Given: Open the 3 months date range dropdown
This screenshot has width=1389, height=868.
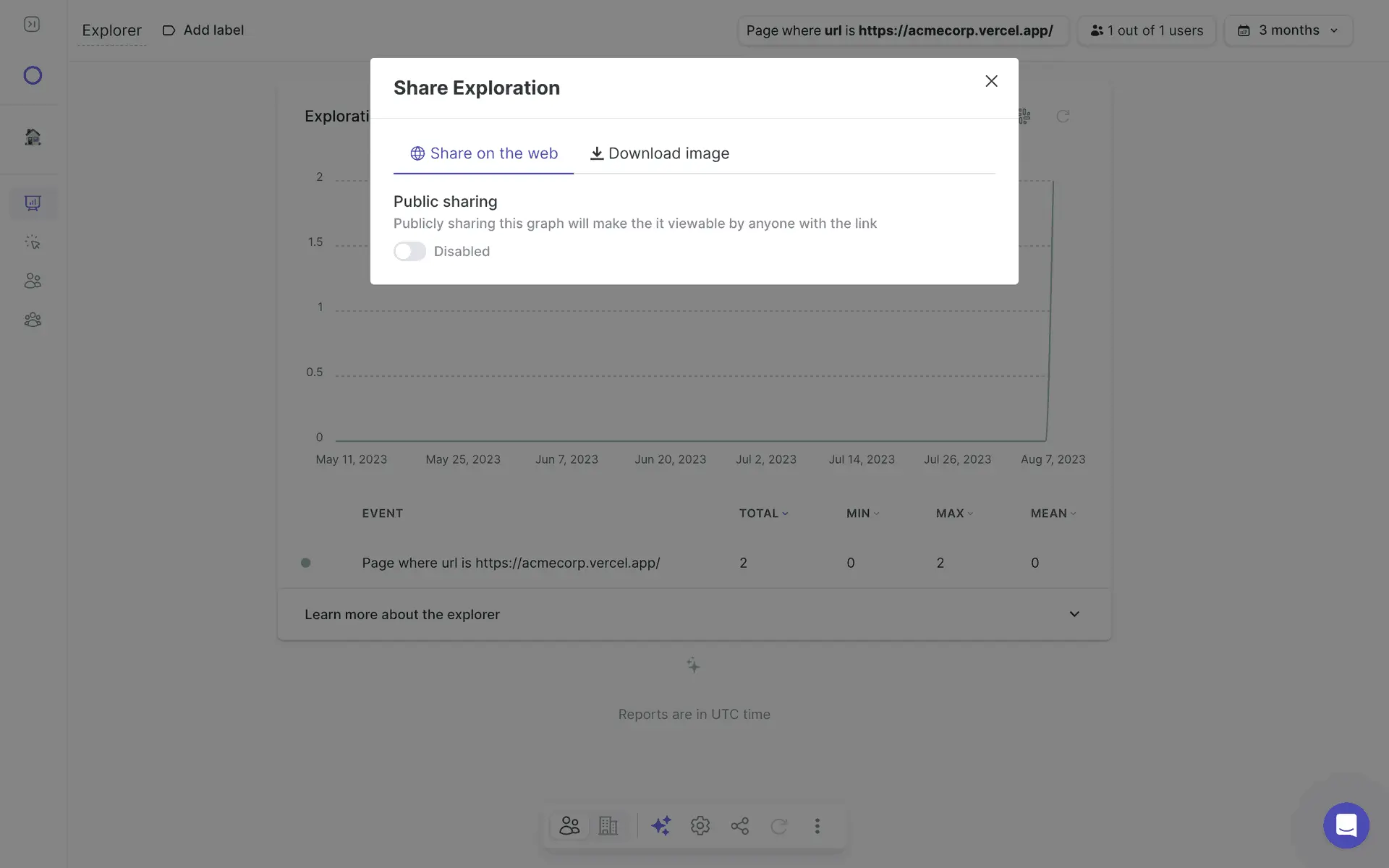Looking at the screenshot, I should (1288, 30).
